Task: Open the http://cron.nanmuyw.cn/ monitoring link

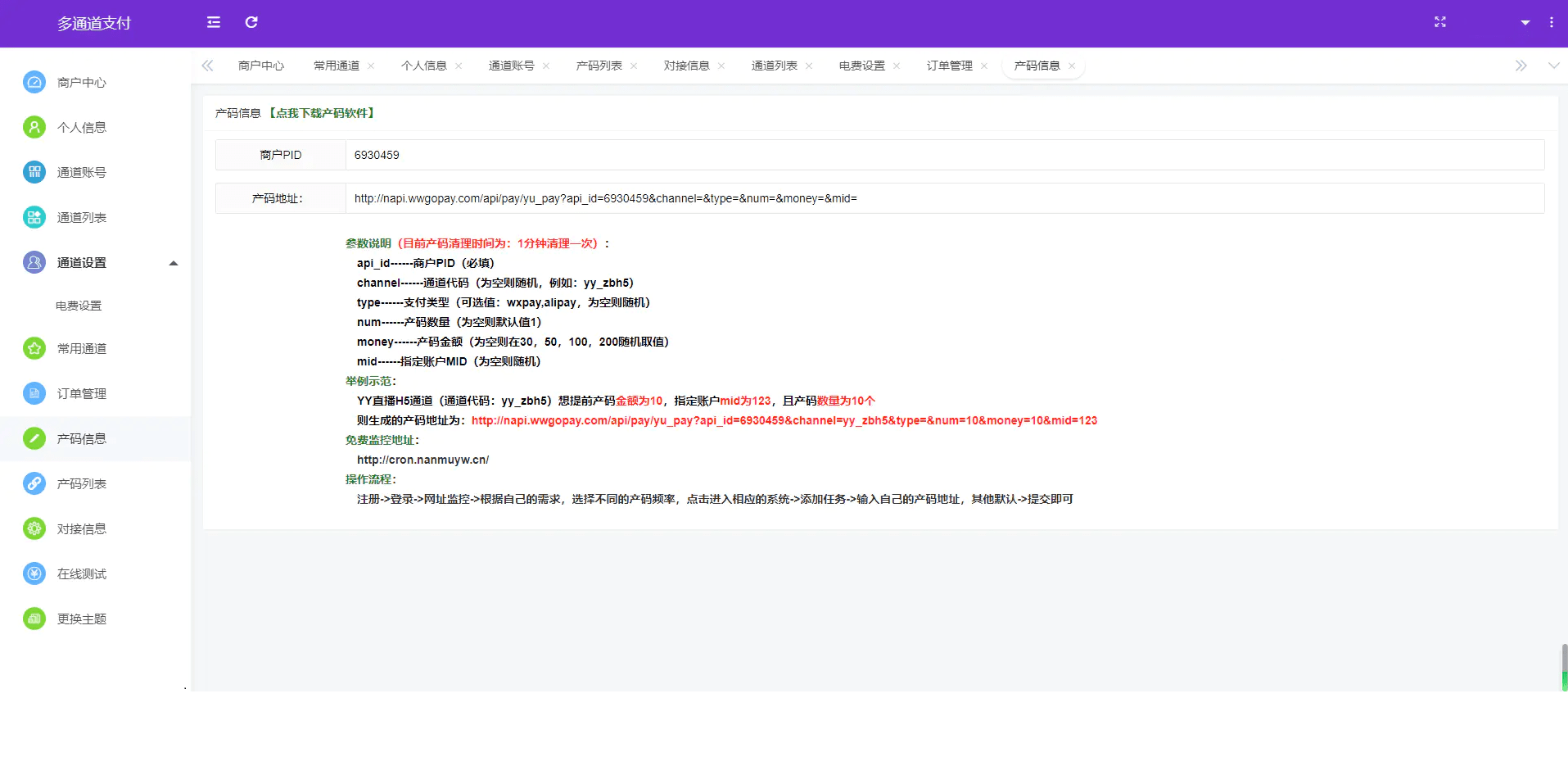Action: (x=422, y=460)
